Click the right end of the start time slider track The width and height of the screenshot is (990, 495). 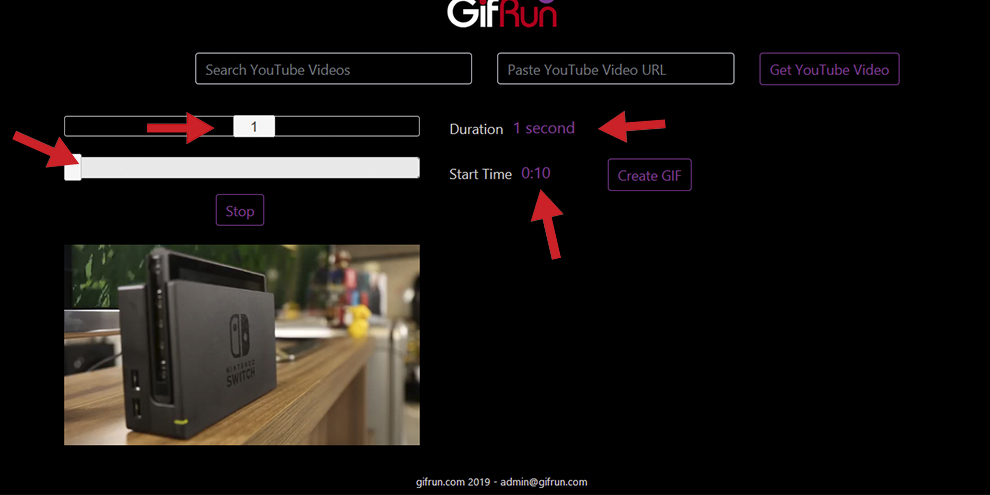412,168
